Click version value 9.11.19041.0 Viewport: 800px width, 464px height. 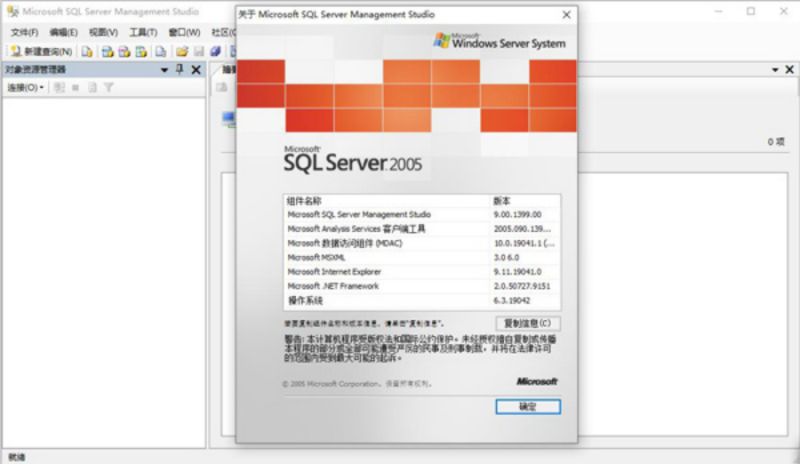click(x=517, y=272)
